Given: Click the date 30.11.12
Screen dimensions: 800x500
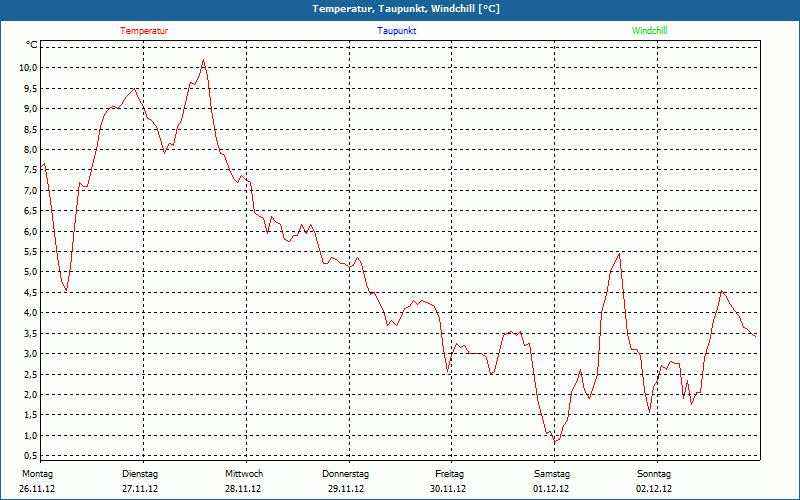Looking at the screenshot, I should click(x=448, y=489).
